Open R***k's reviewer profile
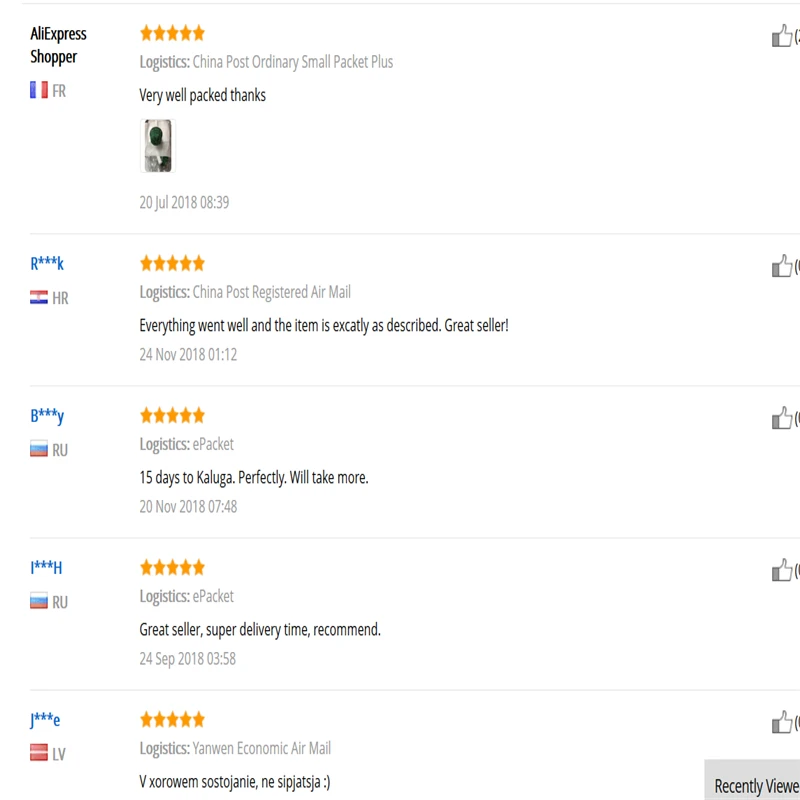 (47, 264)
